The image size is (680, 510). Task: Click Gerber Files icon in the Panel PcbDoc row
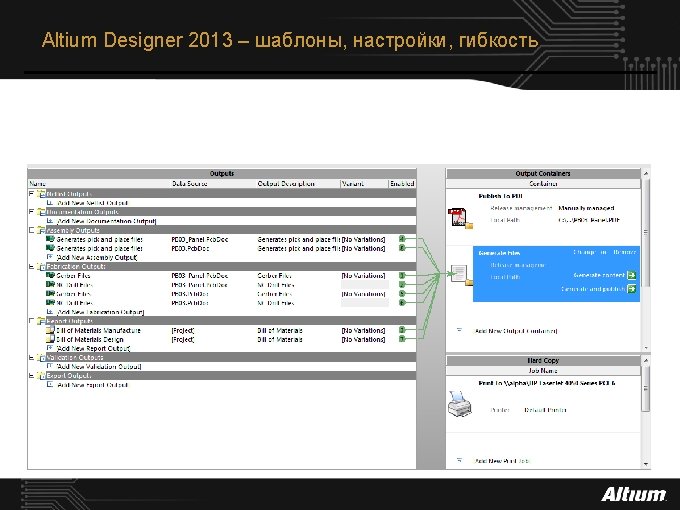tap(50, 275)
